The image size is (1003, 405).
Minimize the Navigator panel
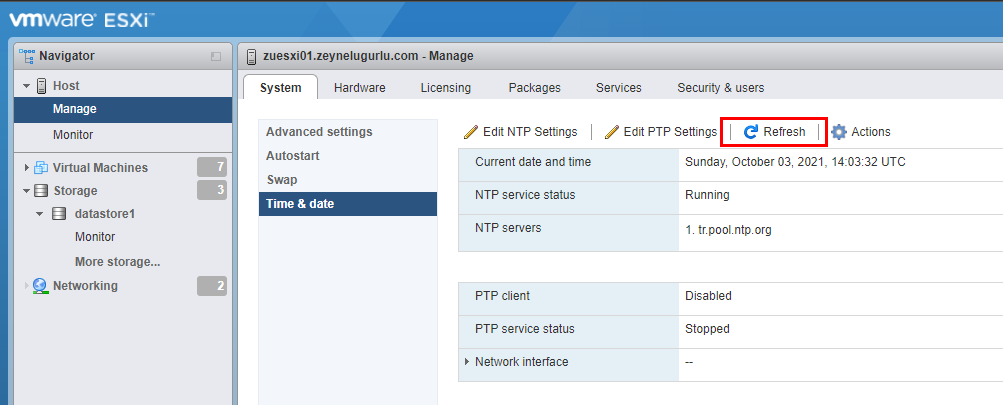point(216,56)
